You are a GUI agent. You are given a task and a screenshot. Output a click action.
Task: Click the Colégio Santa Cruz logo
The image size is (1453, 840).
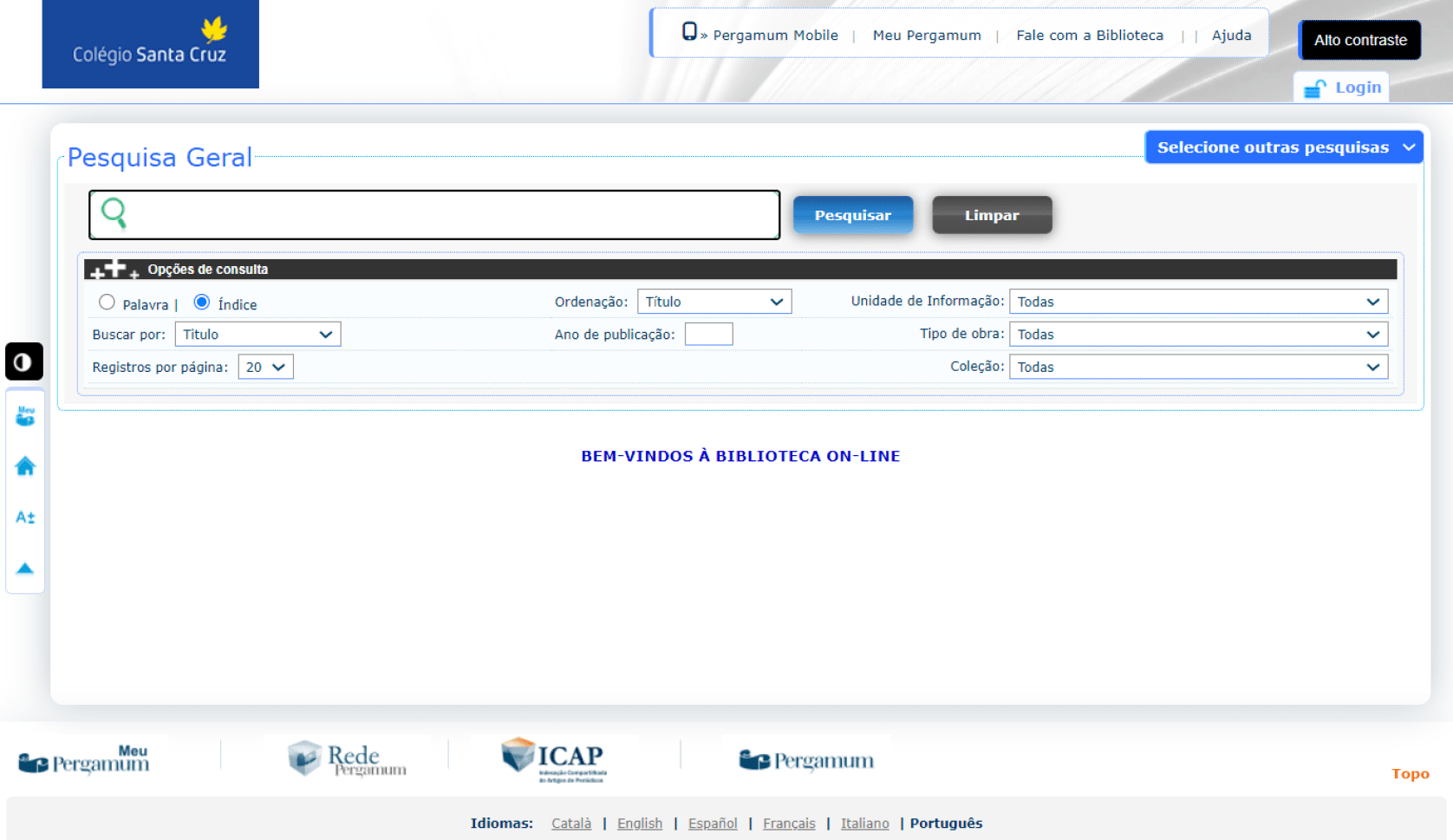150,44
